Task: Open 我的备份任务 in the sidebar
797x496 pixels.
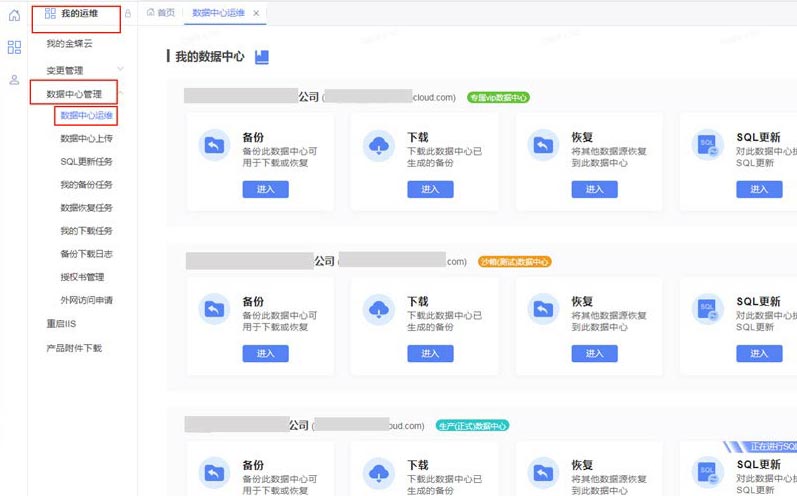Action: [86, 185]
